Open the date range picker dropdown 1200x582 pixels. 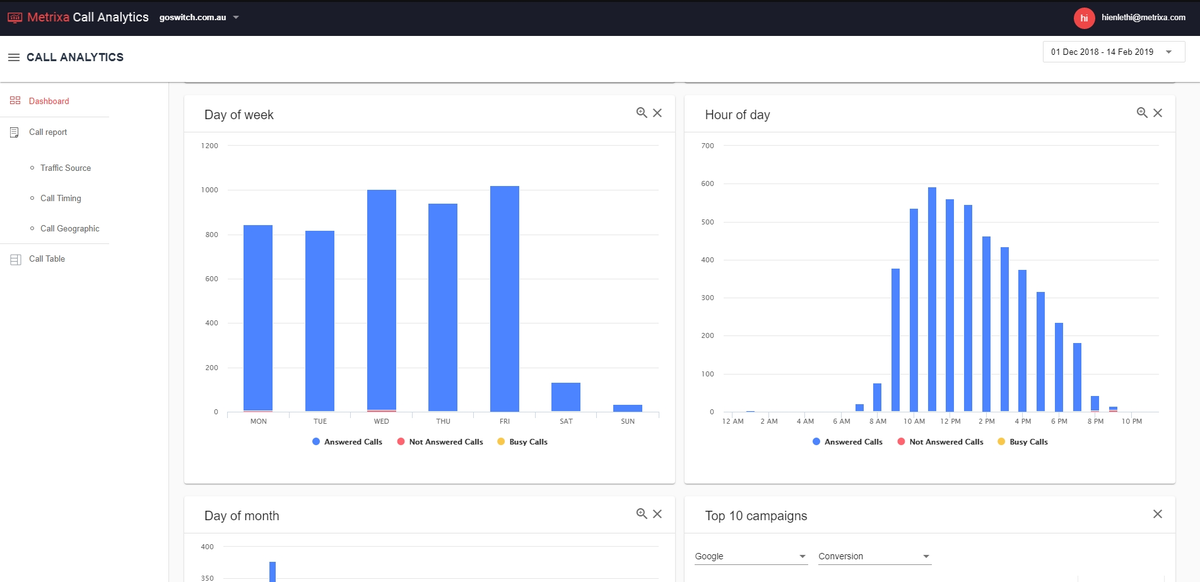1113,52
